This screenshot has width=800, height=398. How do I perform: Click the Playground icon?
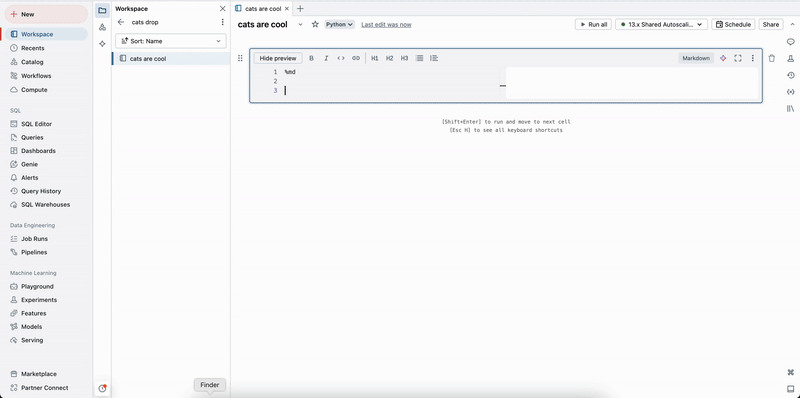[14, 286]
